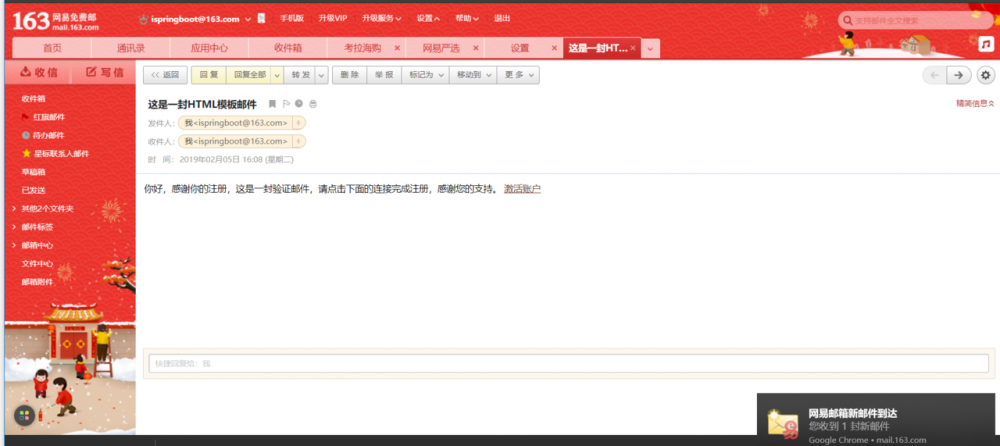Go to next email with right arrow

(x=959, y=75)
